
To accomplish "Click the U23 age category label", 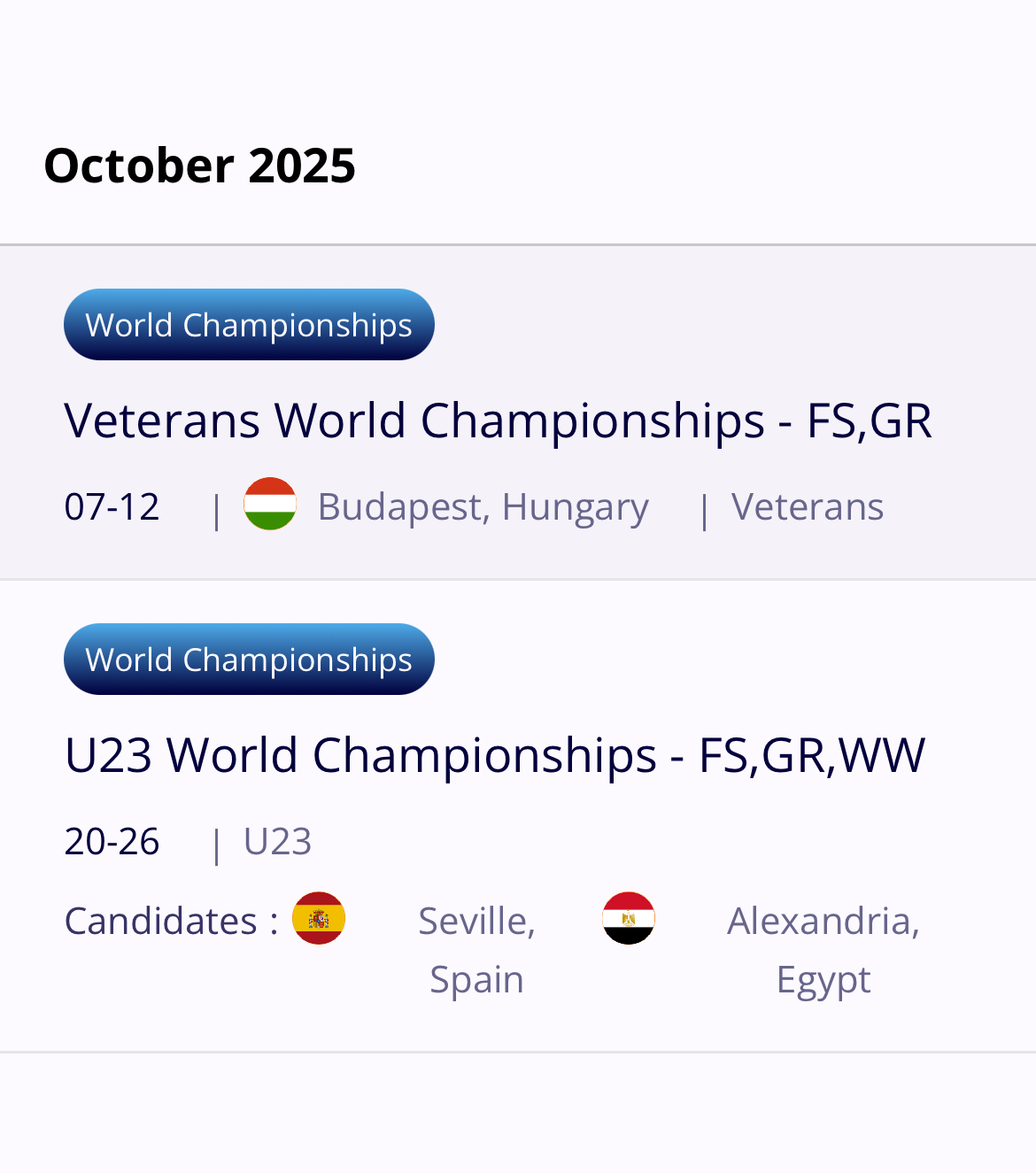I will (x=278, y=842).
